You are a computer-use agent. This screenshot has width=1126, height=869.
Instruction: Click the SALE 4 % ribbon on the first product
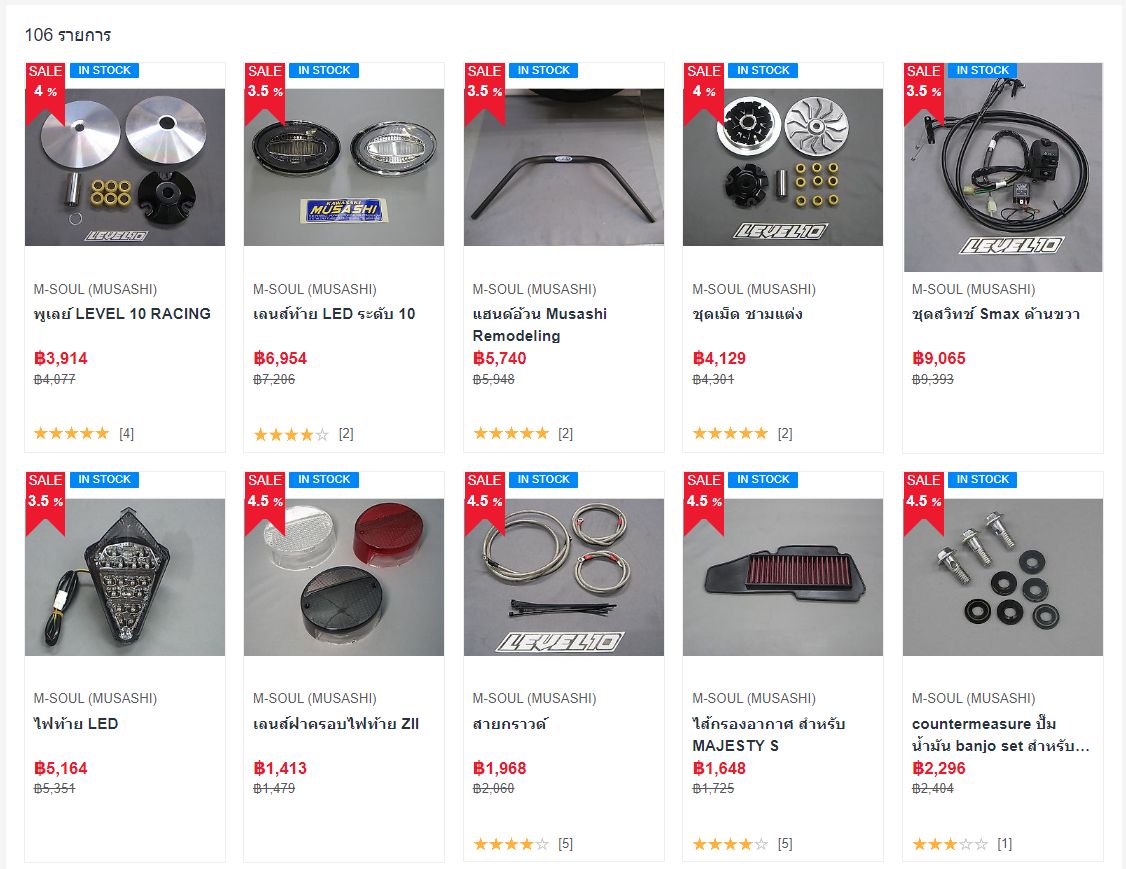45,92
